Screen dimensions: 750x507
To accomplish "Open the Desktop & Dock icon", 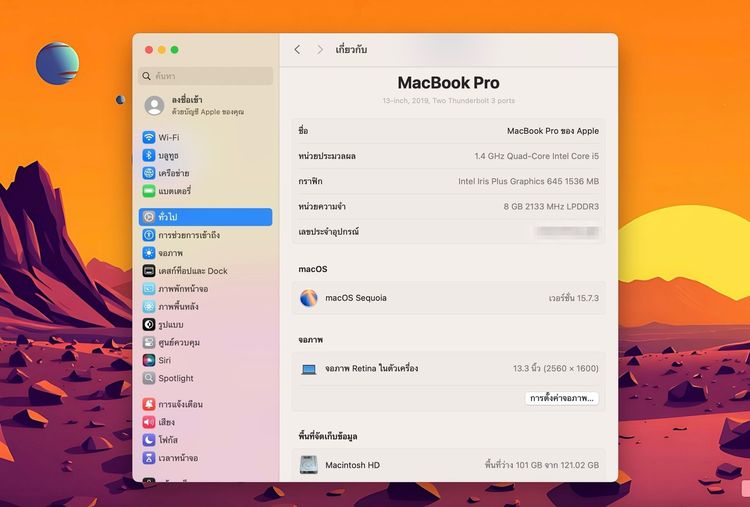I will pos(149,271).
